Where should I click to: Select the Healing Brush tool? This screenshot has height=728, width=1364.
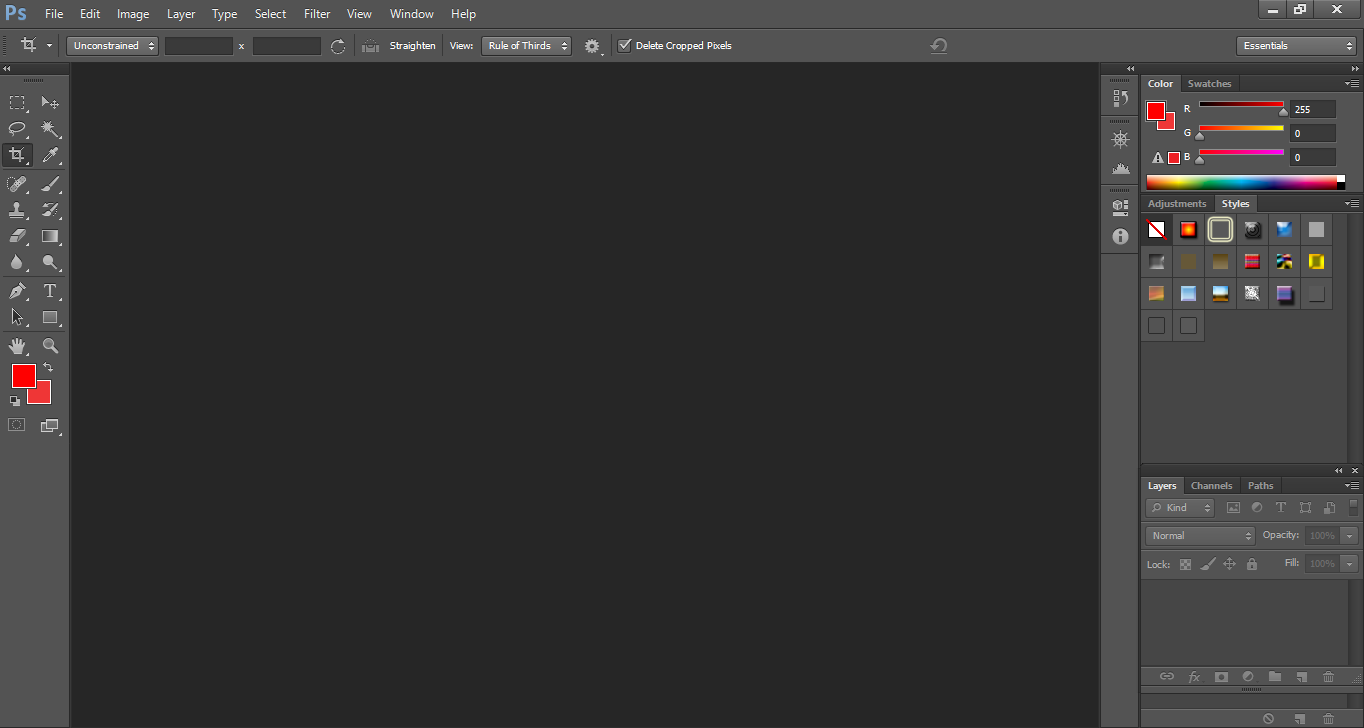coord(17,183)
